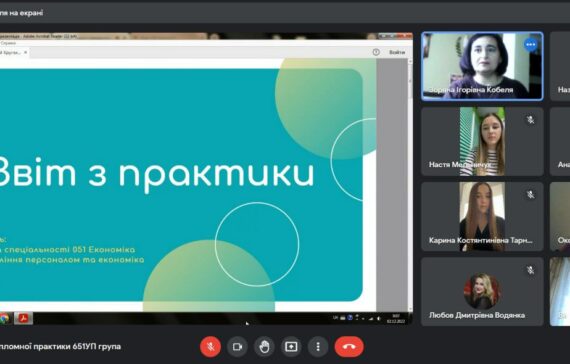570x364 pixels.
Task: Raise hand in the meeting
Action: [x=264, y=347]
